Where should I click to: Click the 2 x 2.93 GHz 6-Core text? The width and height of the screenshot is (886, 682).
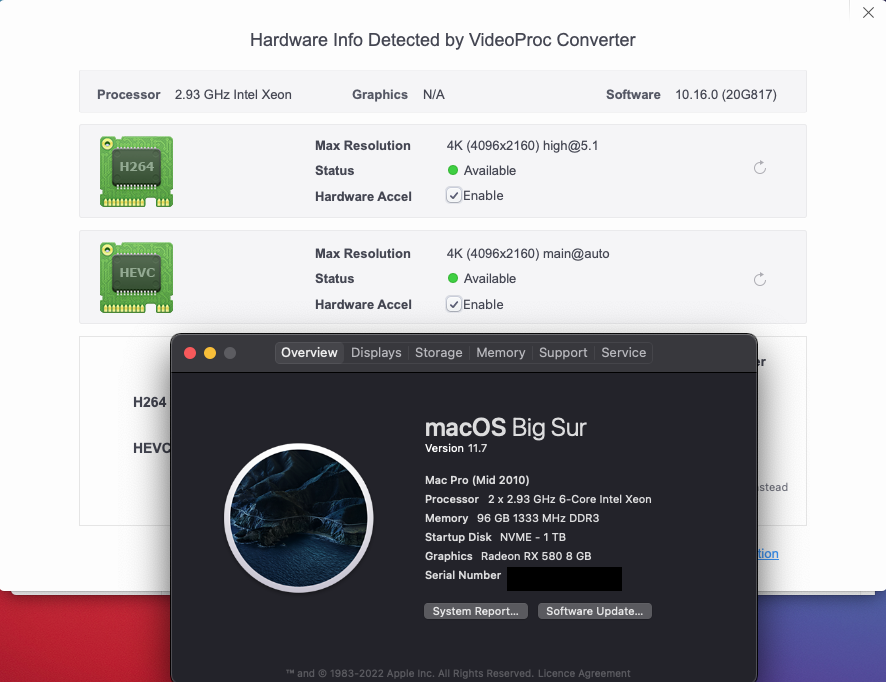570,499
